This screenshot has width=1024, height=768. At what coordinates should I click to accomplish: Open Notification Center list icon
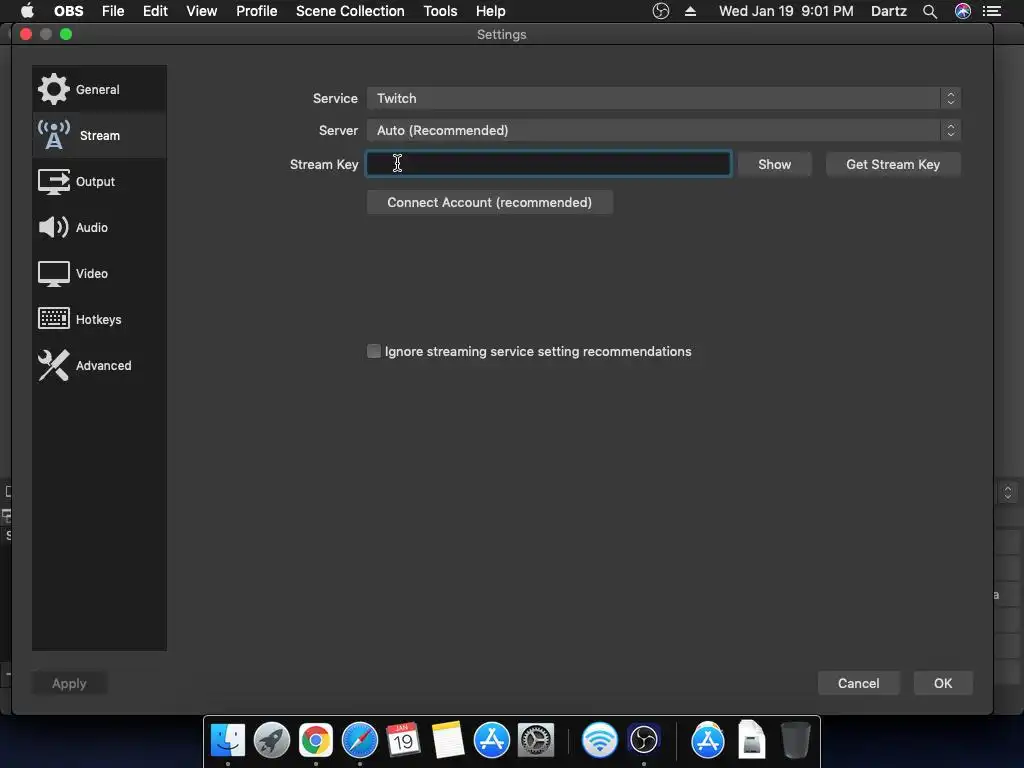992,11
